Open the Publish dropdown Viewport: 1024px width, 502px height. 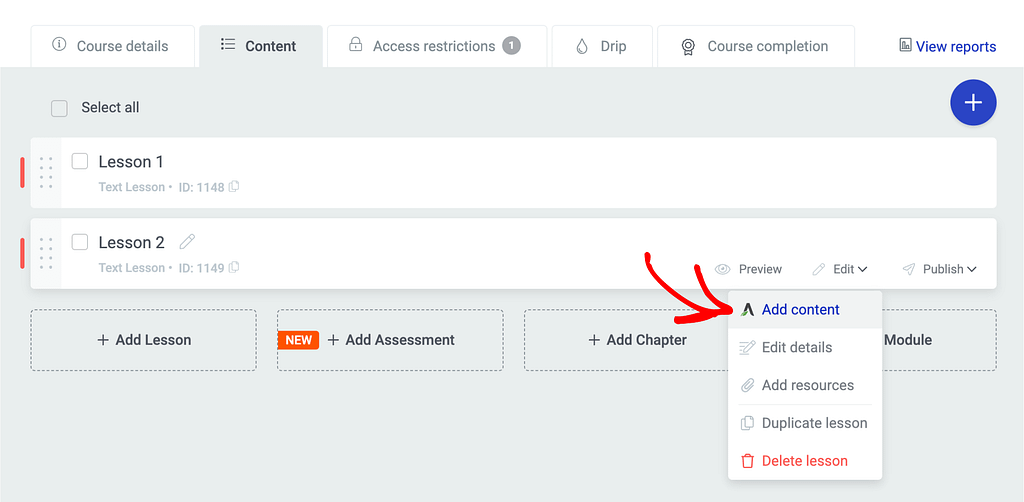pyautogui.click(x=939, y=269)
